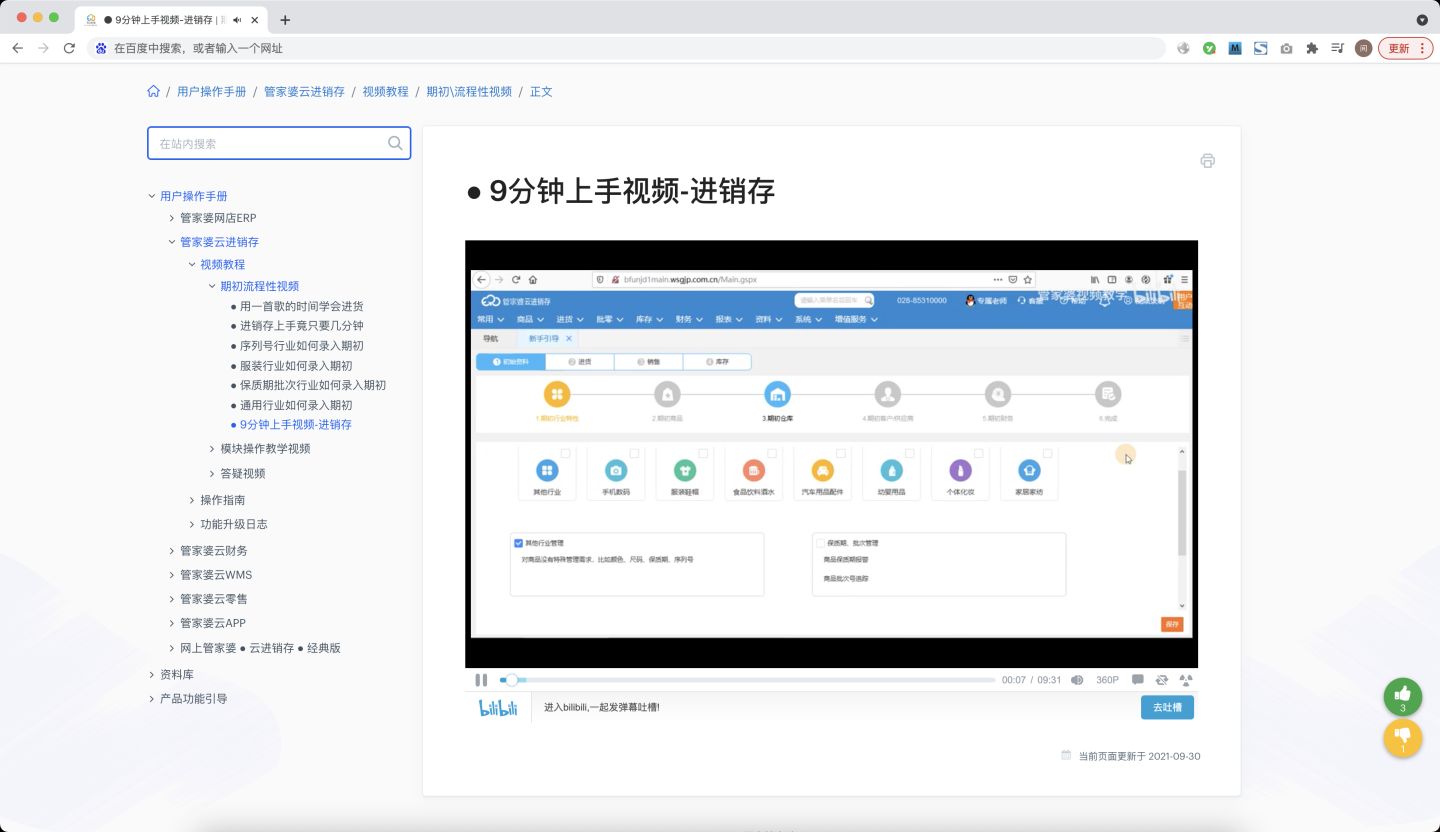
Task: Click the brown profile avatar in toolbar
Action: coord(1363,48)
